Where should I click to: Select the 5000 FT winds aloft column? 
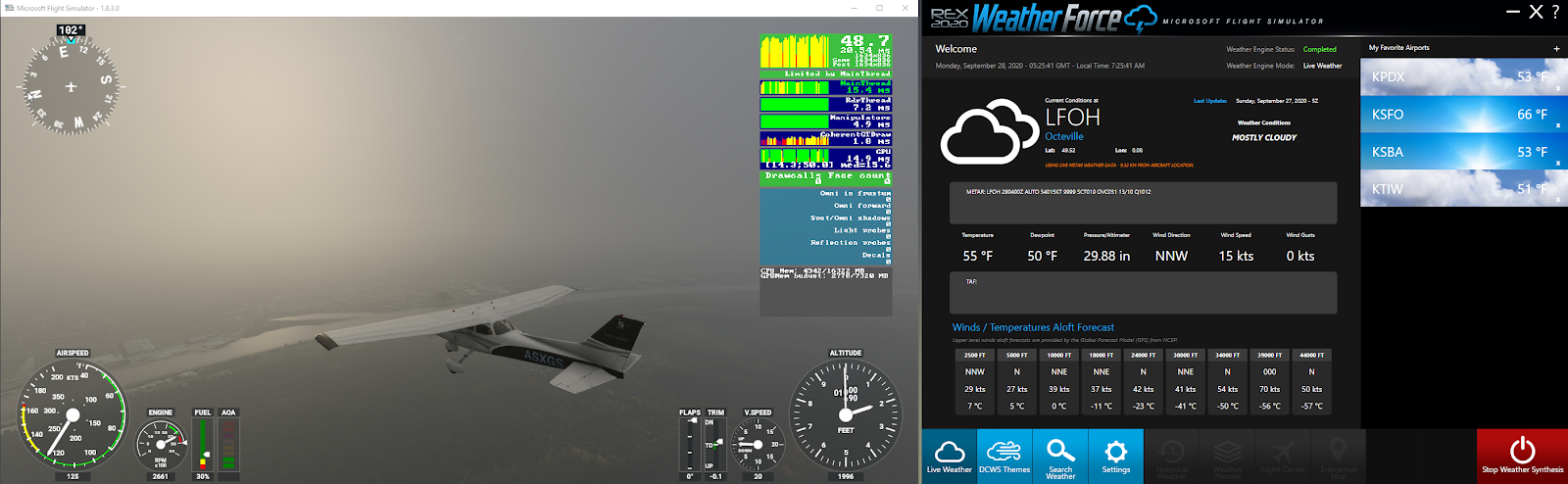(1017, 380)
